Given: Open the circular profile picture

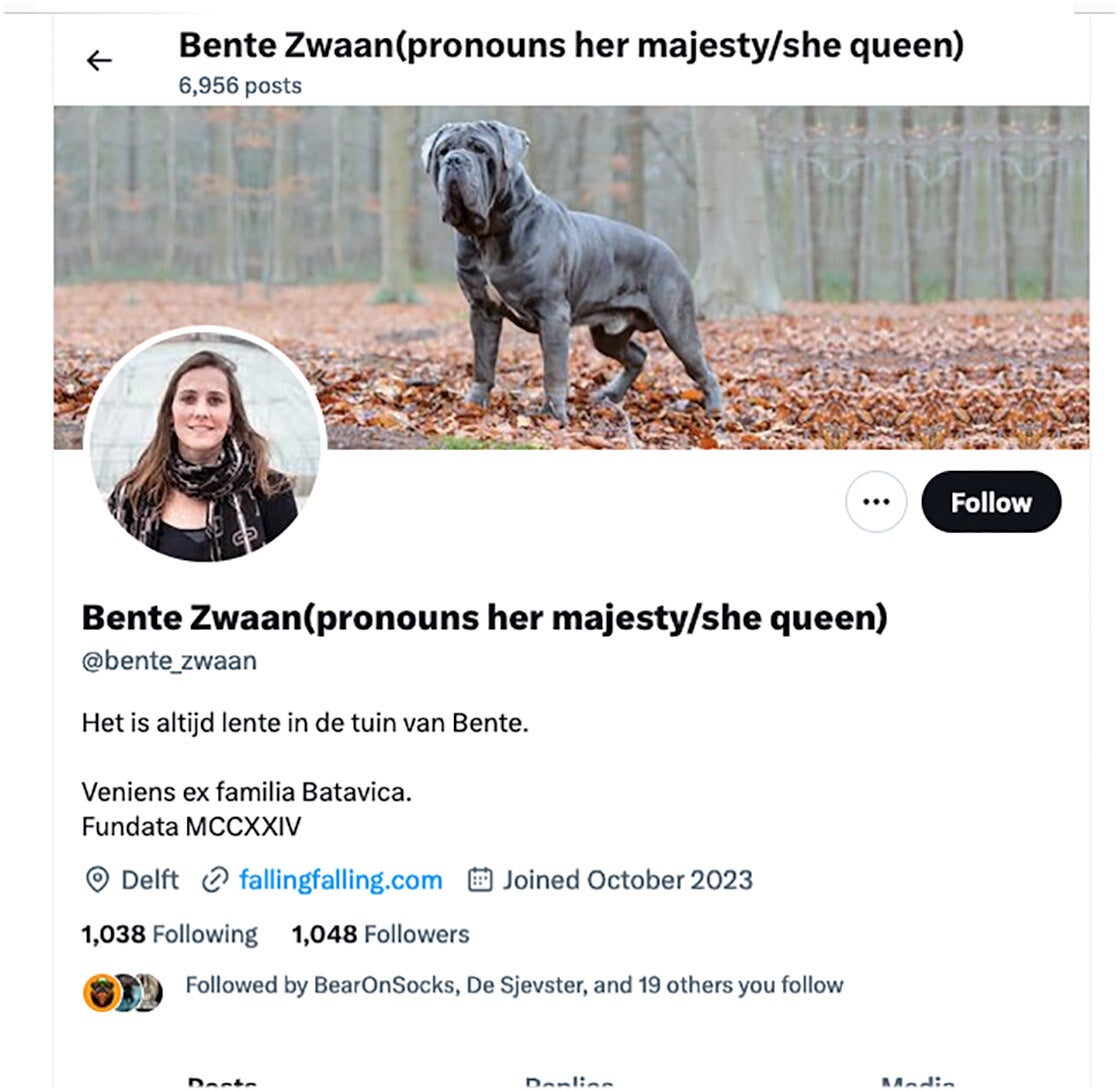Looking at the screenshot, I should pos(205,444).
